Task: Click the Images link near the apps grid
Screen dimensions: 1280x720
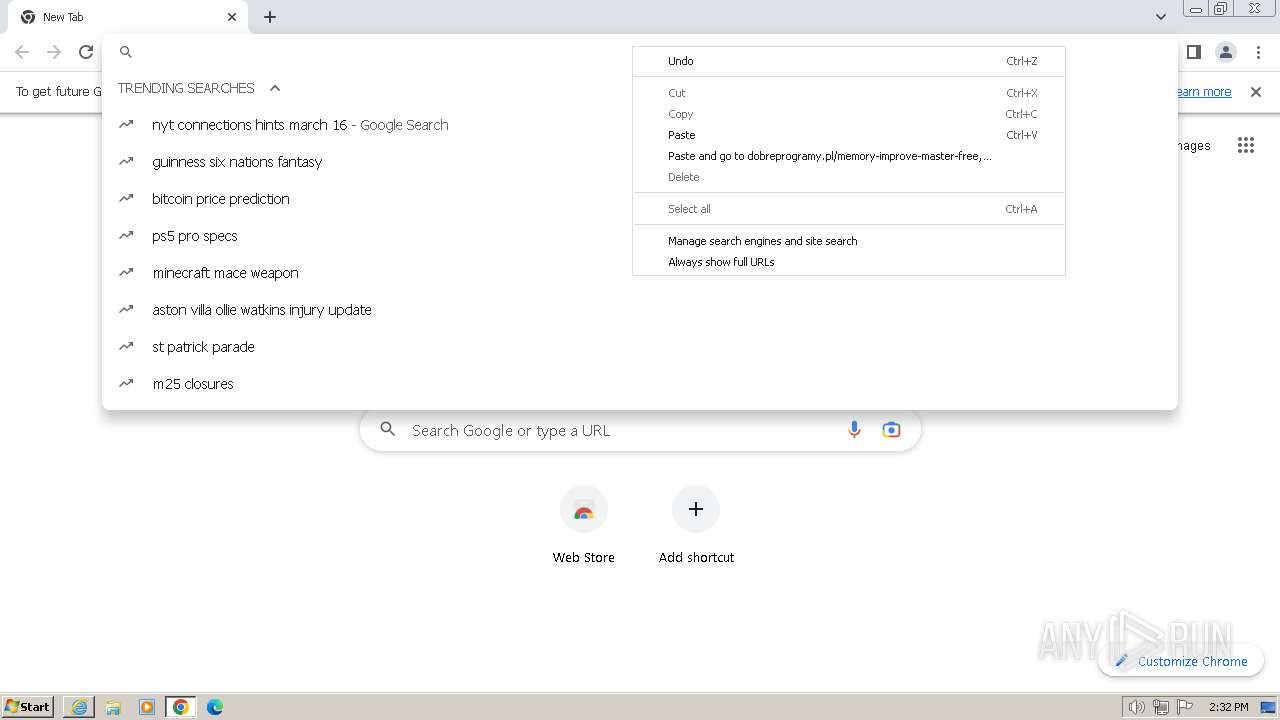Action: pos(1194,145)
